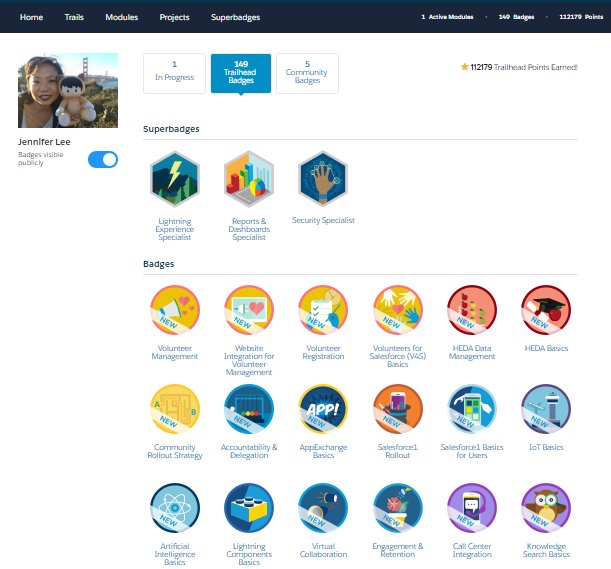Click the Engagement & Retention flower badge

click(397, 508)
